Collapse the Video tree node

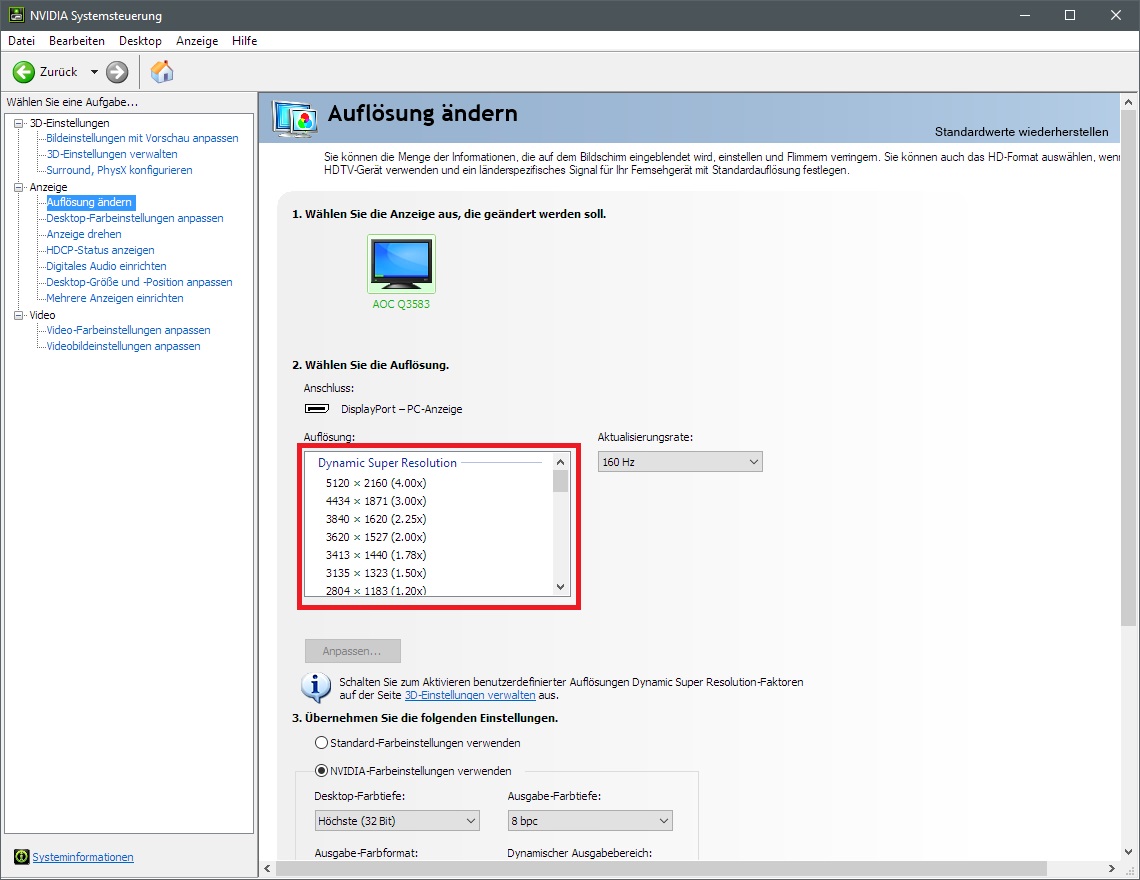(x=19, y=315)
